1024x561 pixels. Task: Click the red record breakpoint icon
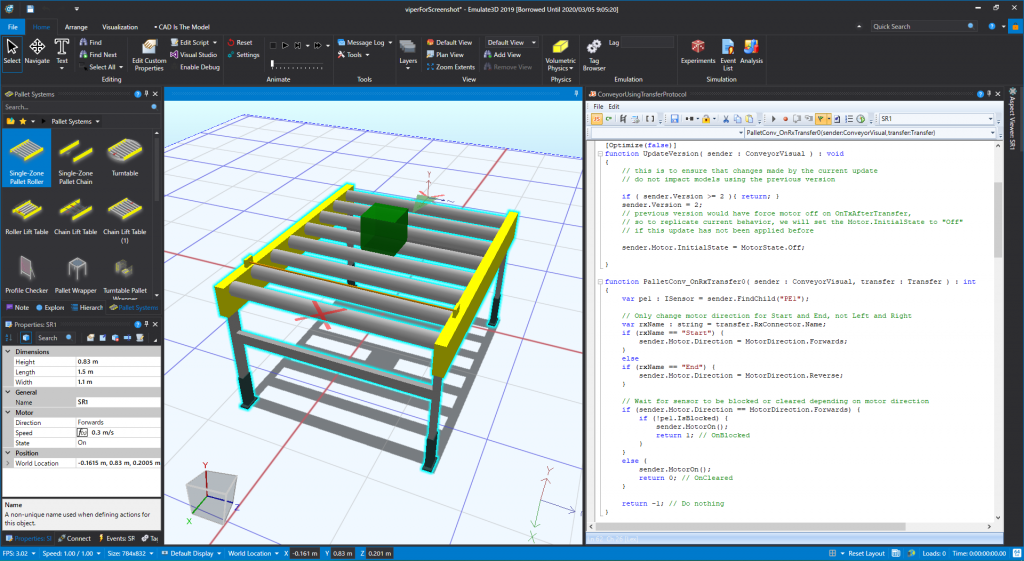point(786,119)
